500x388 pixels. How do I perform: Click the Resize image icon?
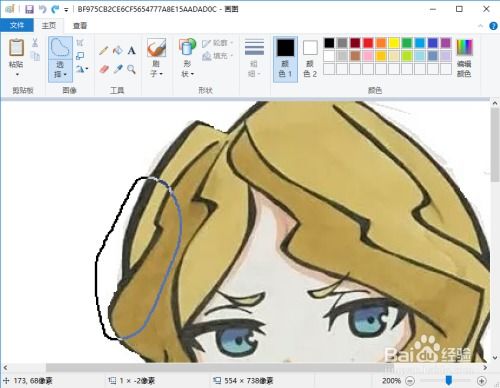pos(80,56)
